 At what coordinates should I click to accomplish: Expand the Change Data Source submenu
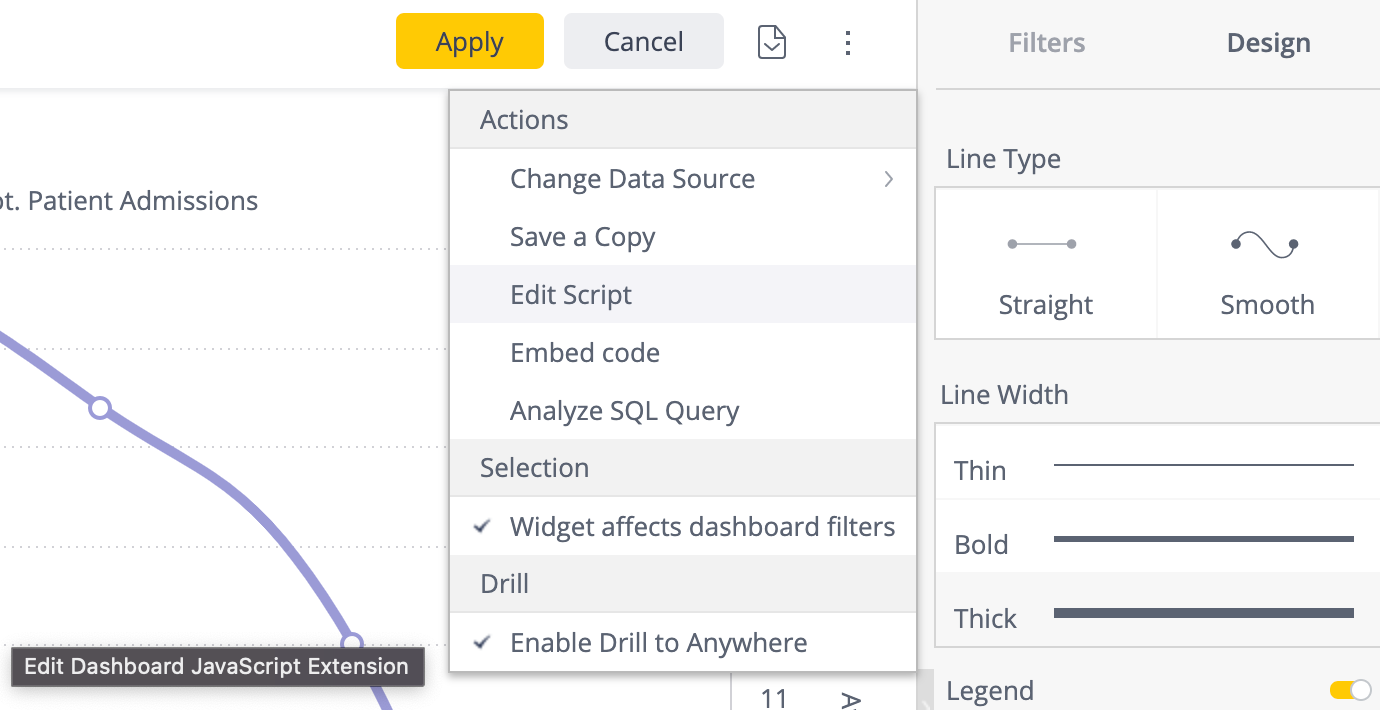point(632,178)
